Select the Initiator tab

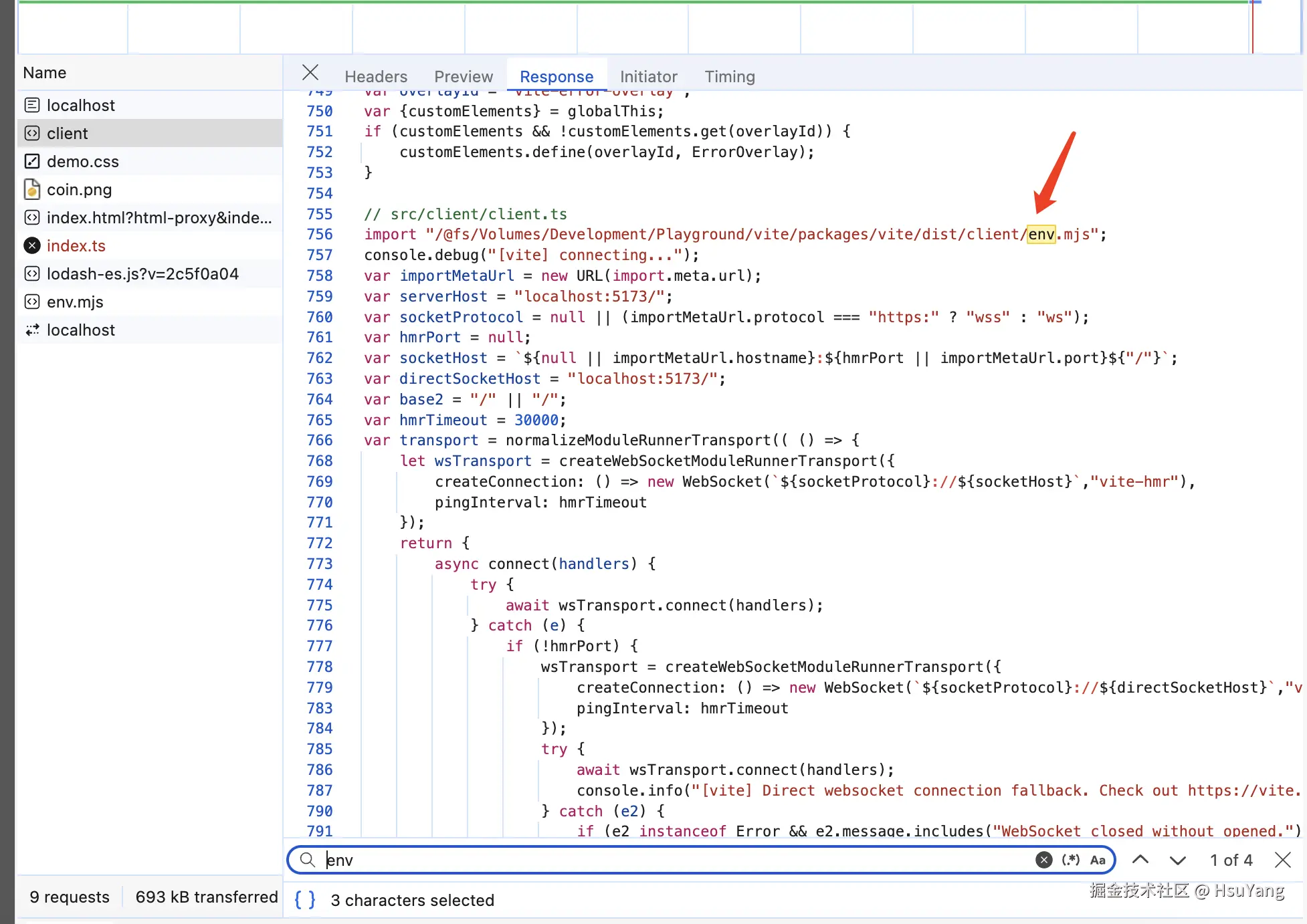647,77
